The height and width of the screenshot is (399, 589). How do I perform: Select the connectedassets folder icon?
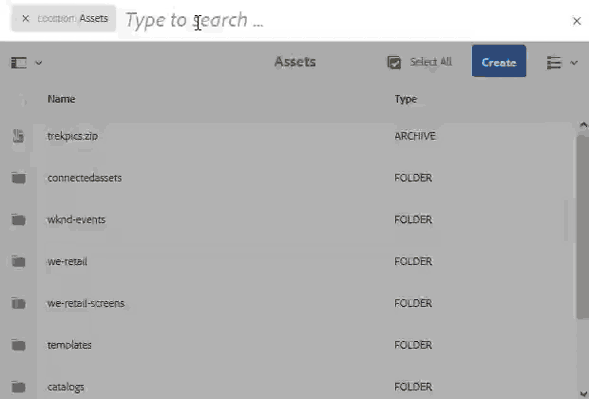(x=18, y=178)
